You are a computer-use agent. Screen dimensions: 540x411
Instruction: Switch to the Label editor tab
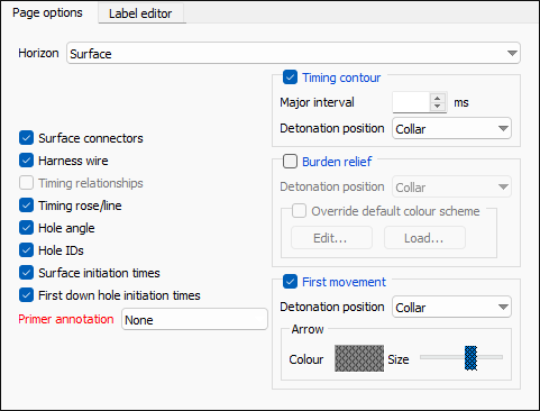pos(140,13)
